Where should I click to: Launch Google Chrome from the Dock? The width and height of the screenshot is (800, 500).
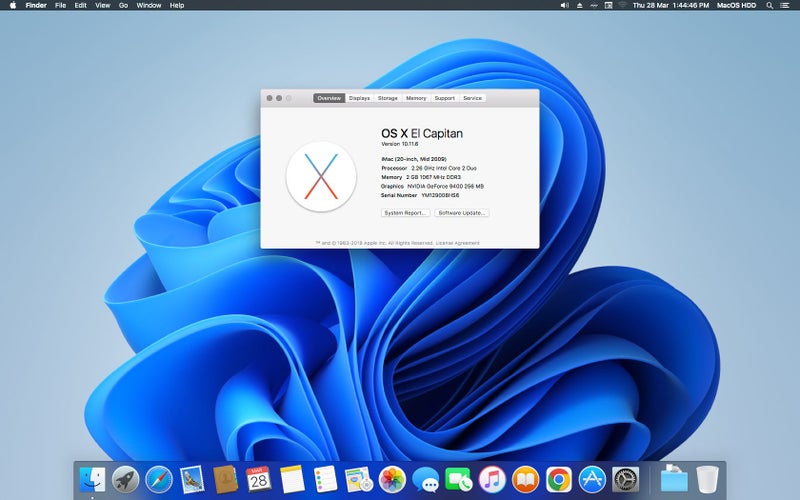559,480
